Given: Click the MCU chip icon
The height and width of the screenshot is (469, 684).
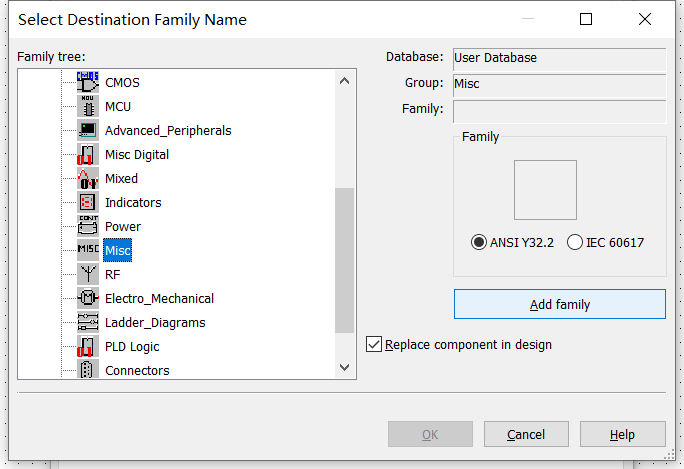Looking at the screenshot, I should [x=88, y=106].
